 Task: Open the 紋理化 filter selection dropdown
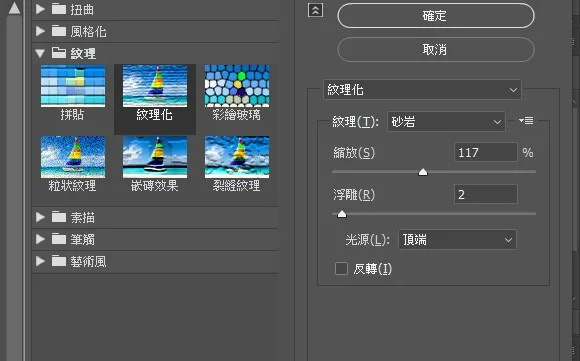click(422, 90)
